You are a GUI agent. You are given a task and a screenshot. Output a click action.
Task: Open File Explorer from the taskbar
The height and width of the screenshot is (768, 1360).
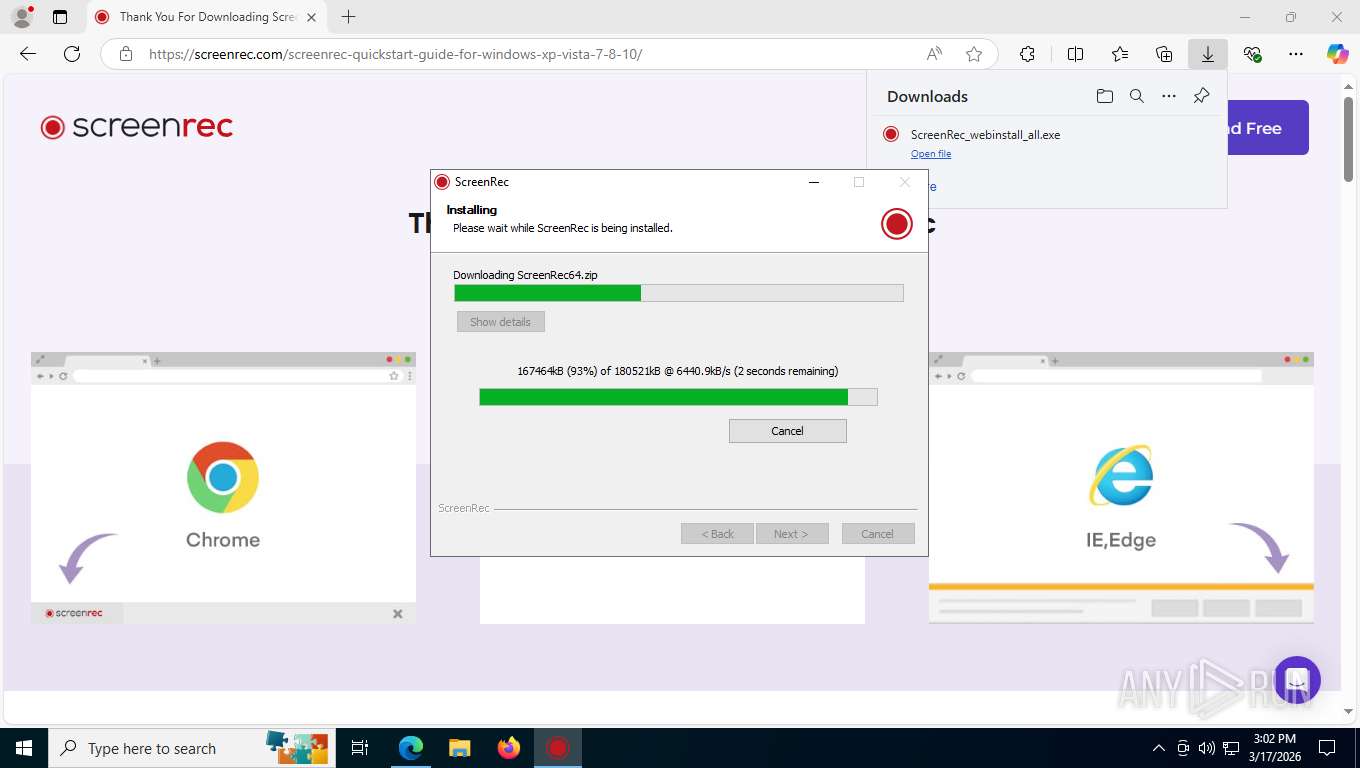click(459, 748)
